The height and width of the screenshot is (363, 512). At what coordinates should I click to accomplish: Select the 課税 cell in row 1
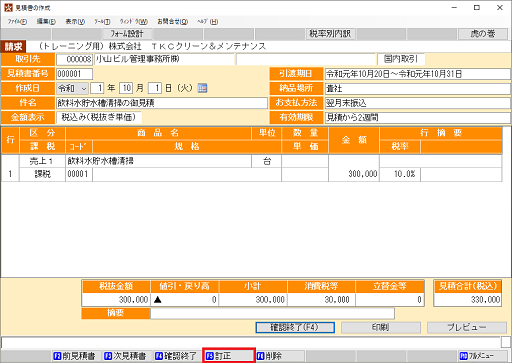point(42,174)
